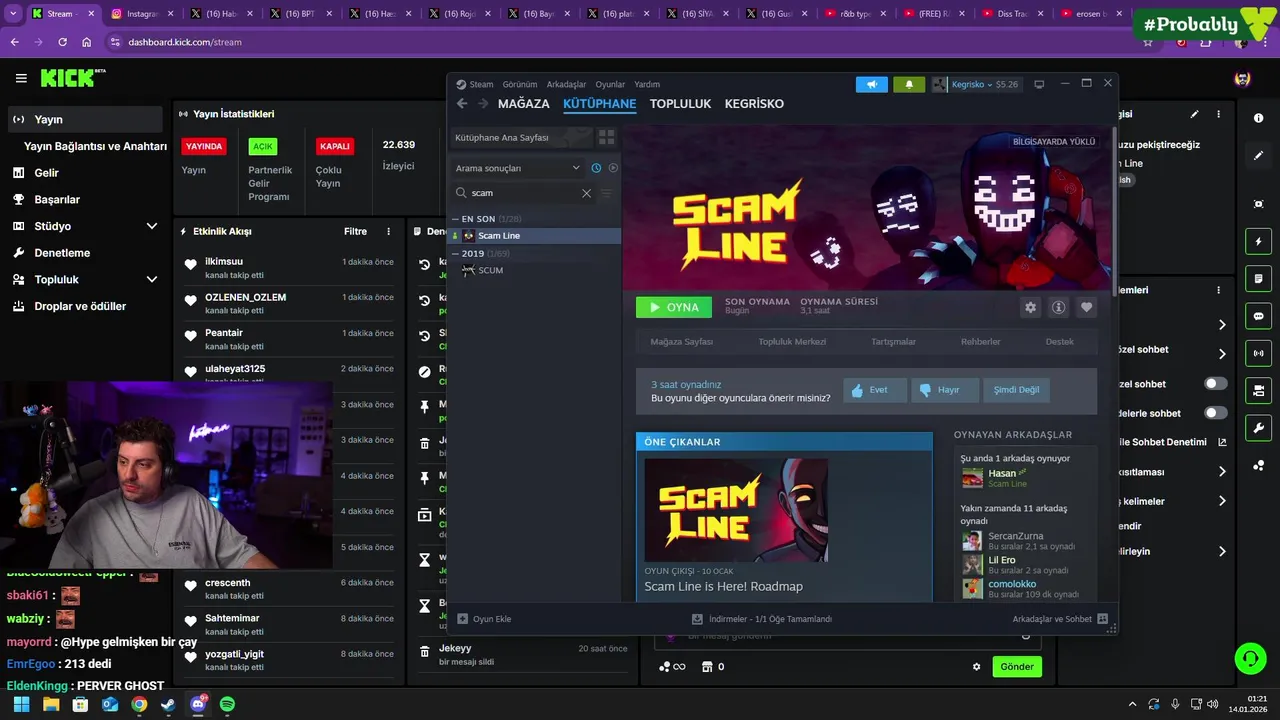The height and width of the screenshot is (720, 1280).
Task: Toggle Steam ready-to-play filter icon
Action: 613,168
